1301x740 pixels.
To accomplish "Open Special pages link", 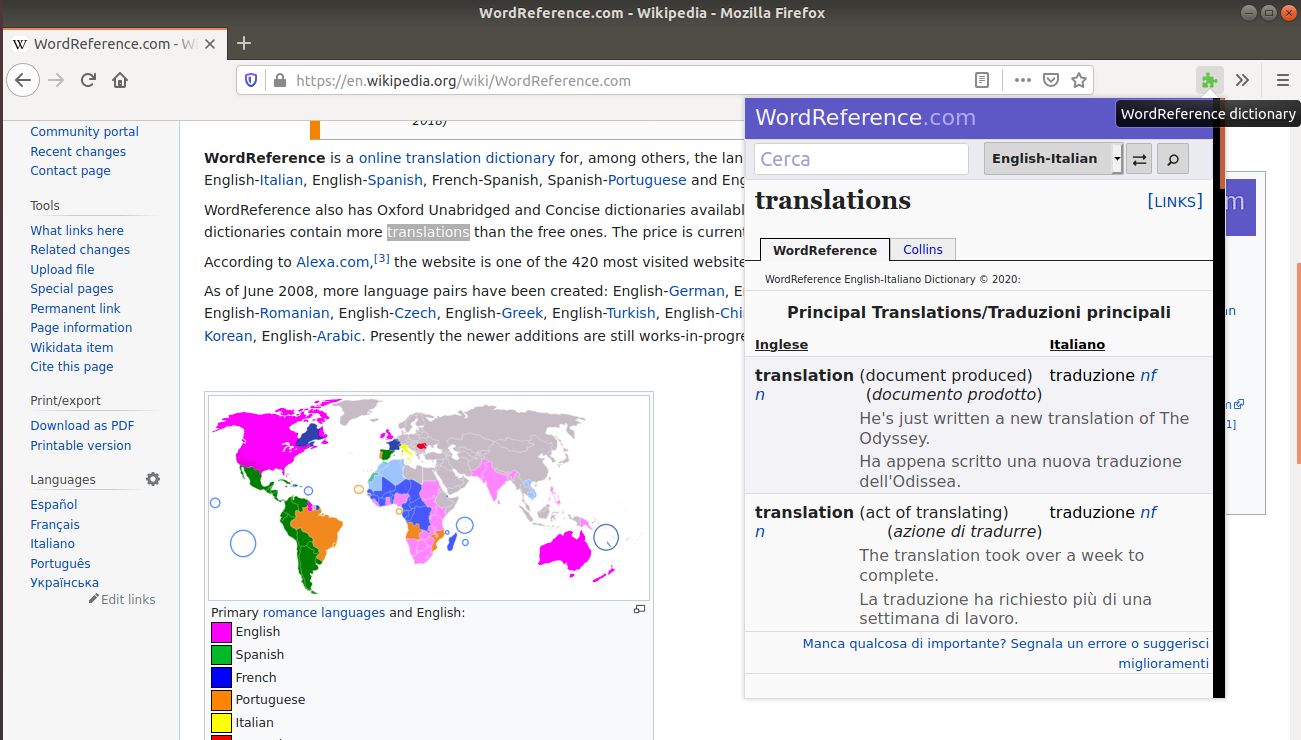I will click(x=72, y=289).
